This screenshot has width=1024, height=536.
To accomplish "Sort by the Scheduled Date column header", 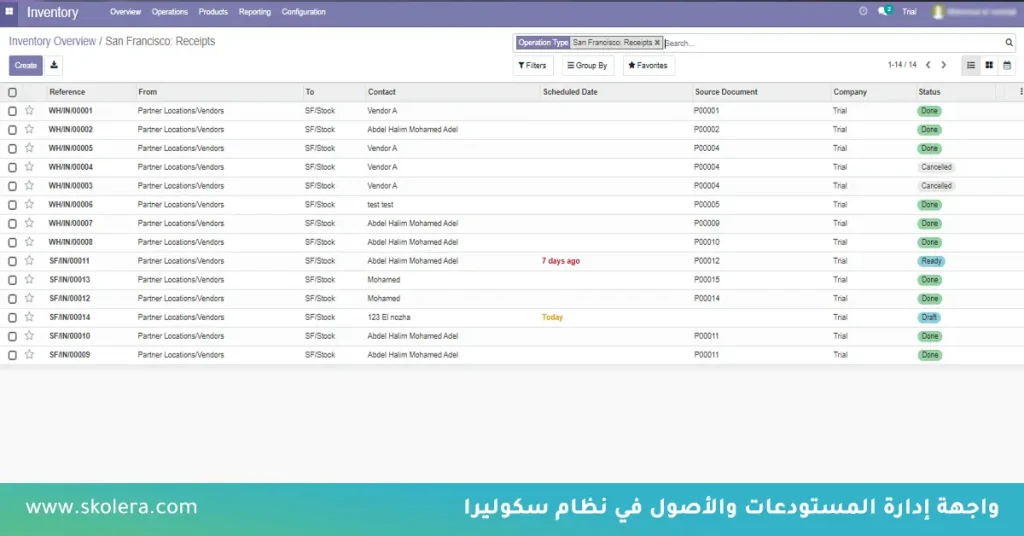I will coord(570,92).
